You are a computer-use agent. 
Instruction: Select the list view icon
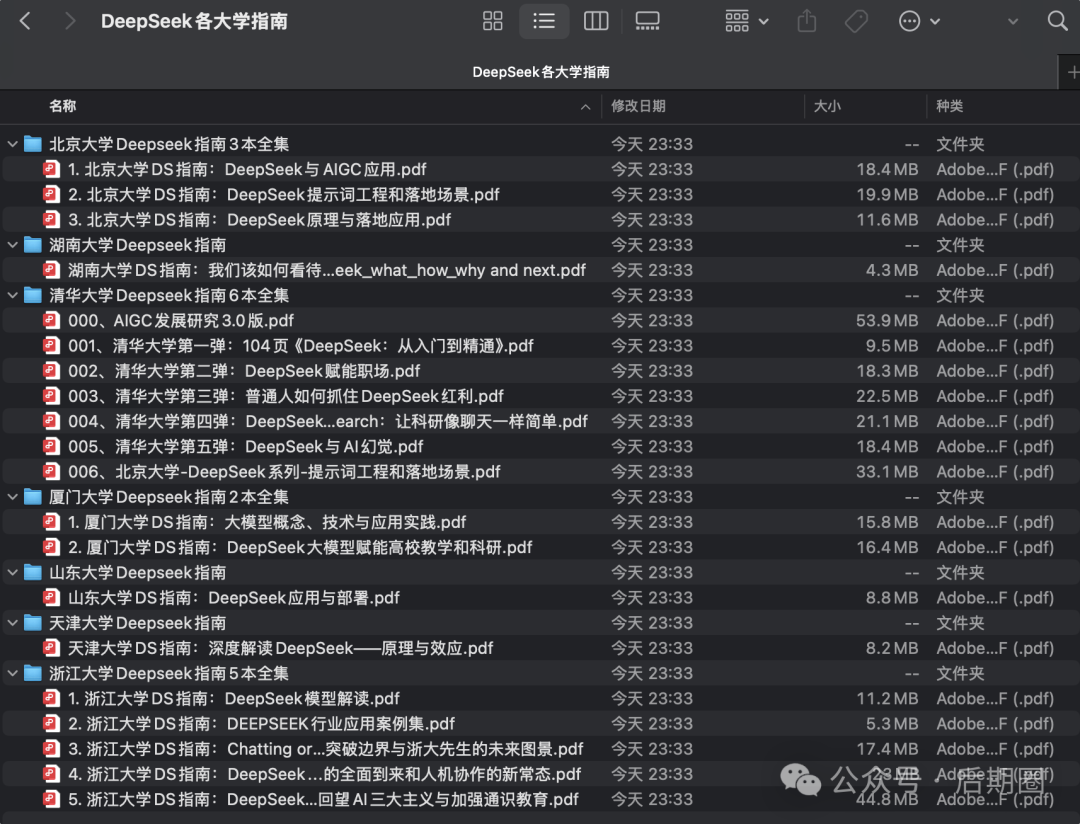[544, 20]
